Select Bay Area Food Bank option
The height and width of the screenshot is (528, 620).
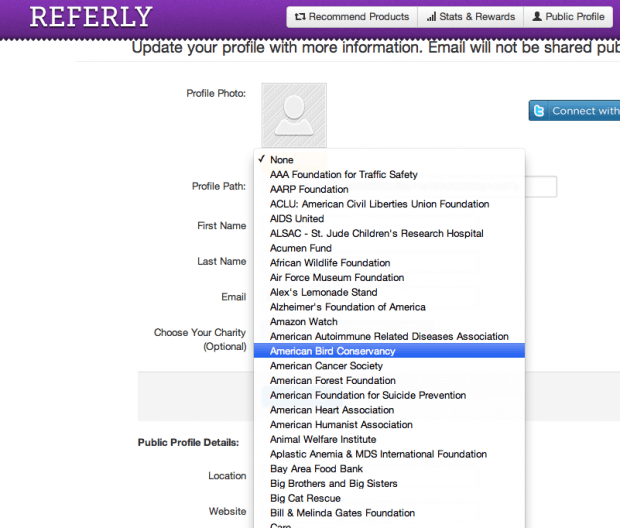pyautogui.click(x=315, y=469)
